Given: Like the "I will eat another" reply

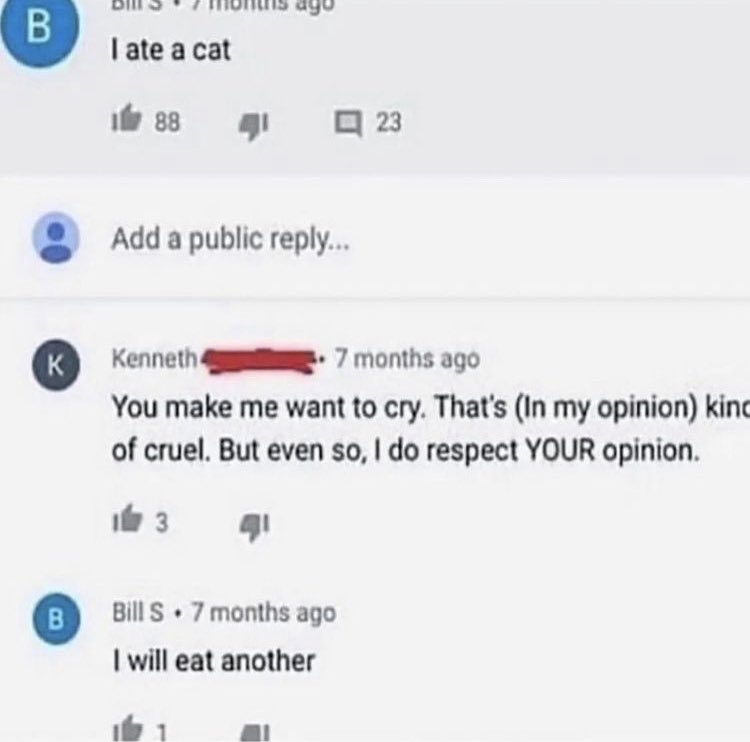Looking at the screenshot, I should pos(127,729).
